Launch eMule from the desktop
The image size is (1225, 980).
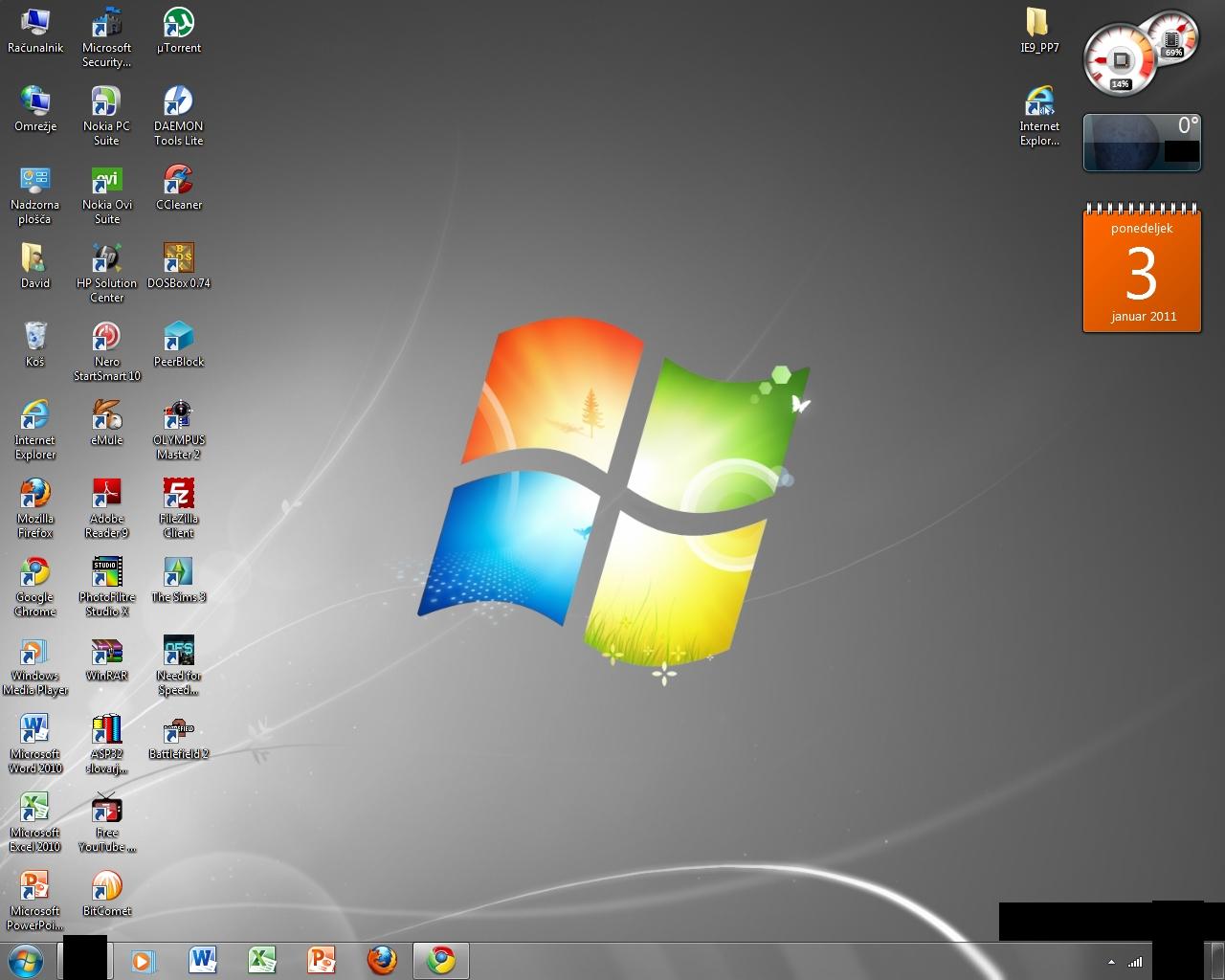point(106,423)
